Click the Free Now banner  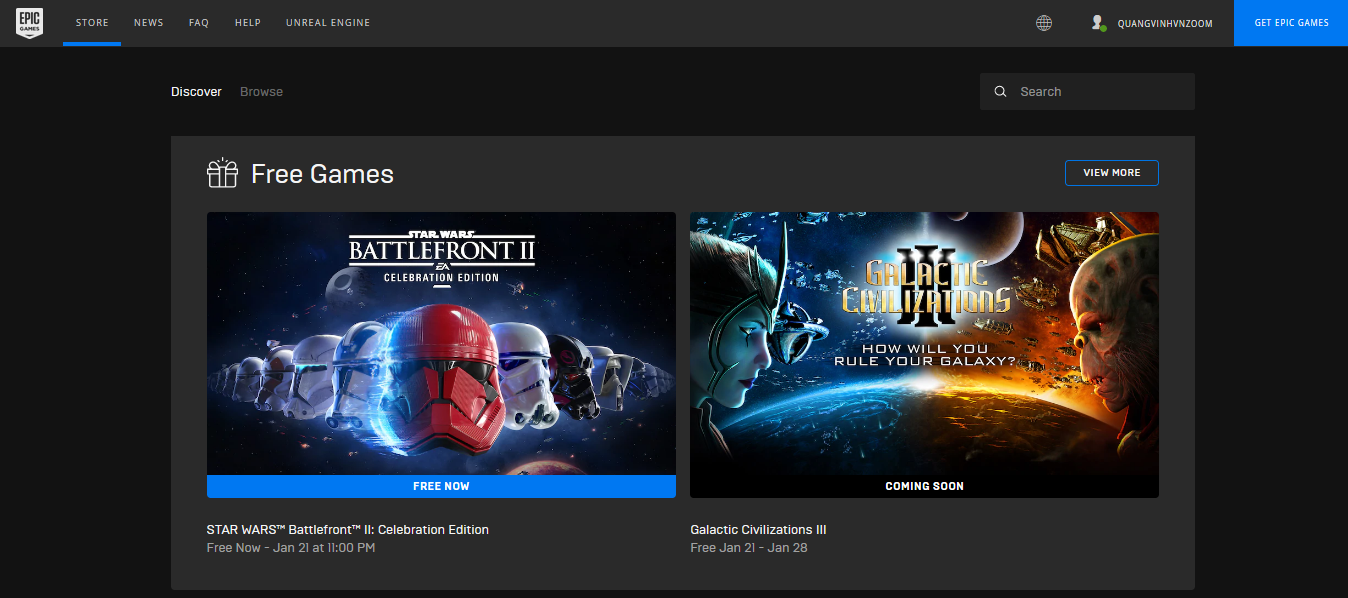tap(441, 486)
